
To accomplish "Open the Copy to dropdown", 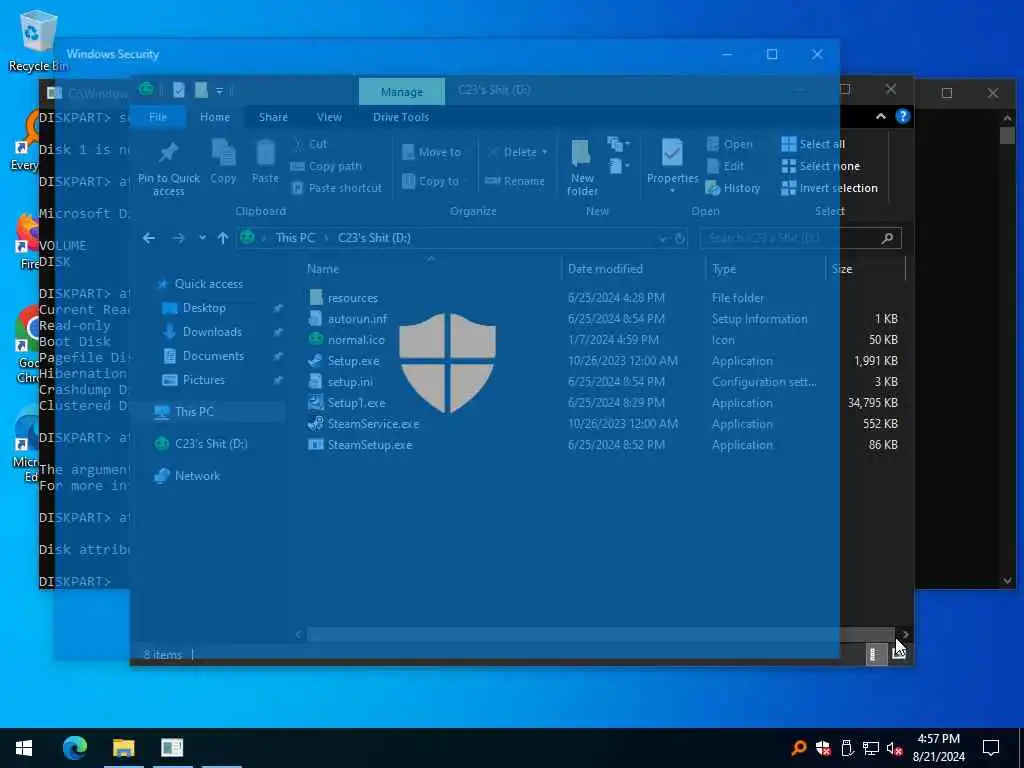I will click(x=430, y=181).
